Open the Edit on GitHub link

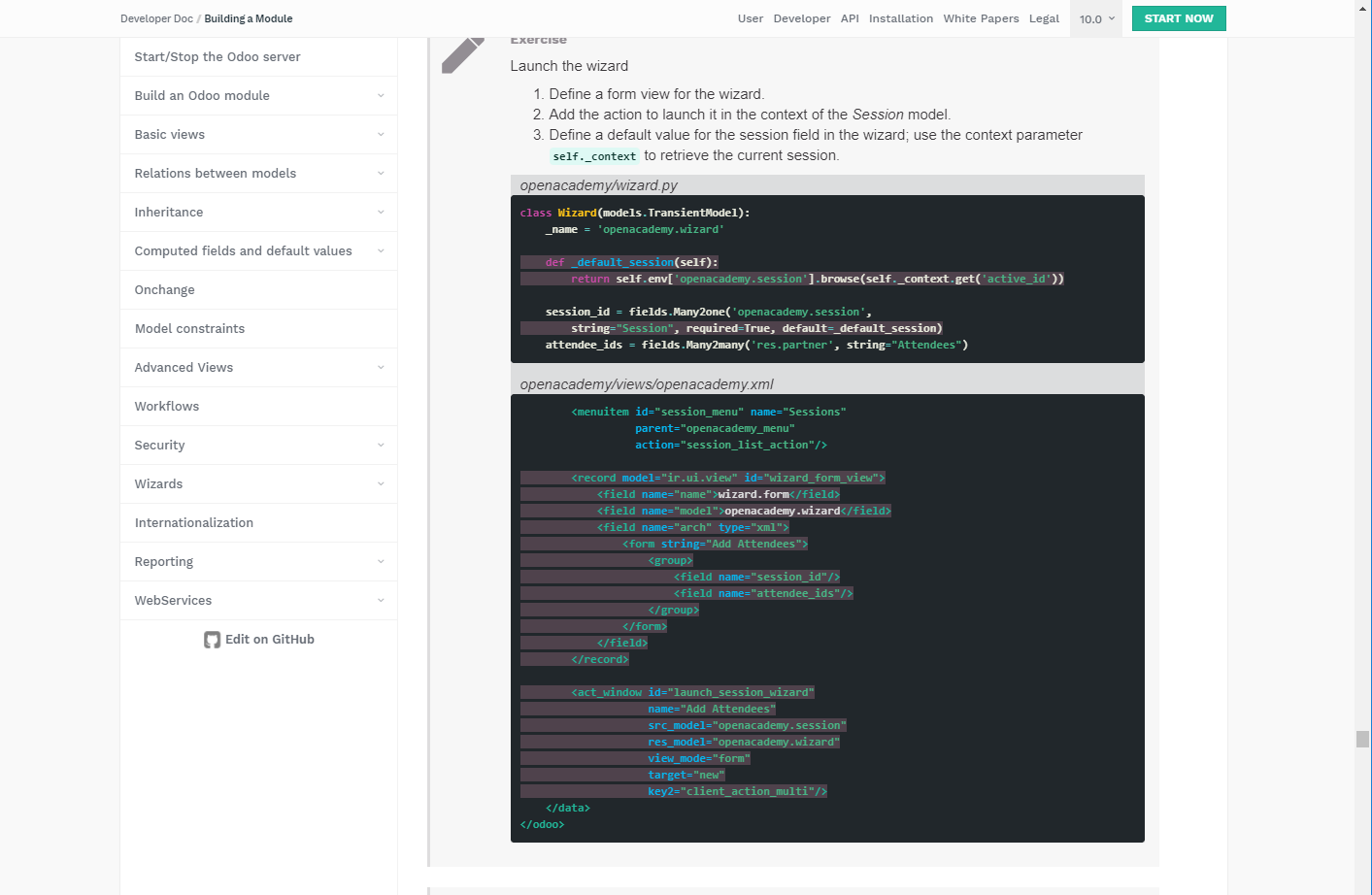tap(269, 639)
